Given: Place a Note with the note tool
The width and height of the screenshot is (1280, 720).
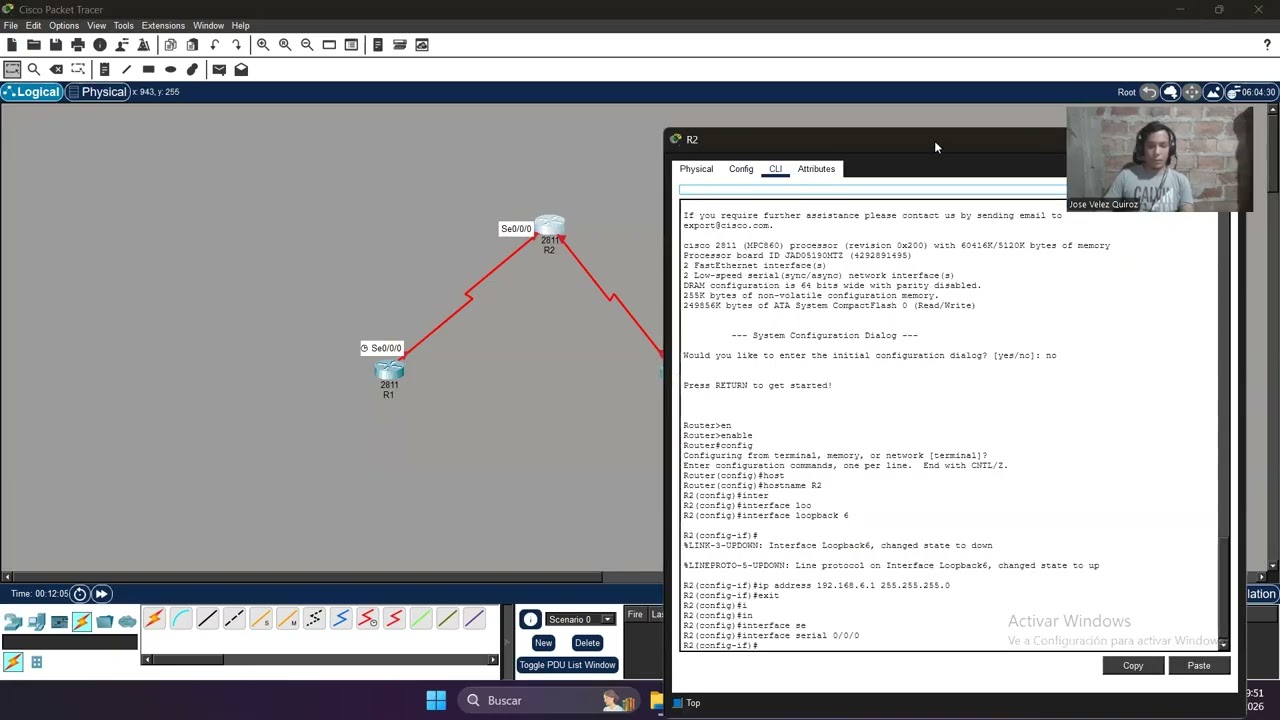Looking at the screenshot, I should [x=104, y=69].
